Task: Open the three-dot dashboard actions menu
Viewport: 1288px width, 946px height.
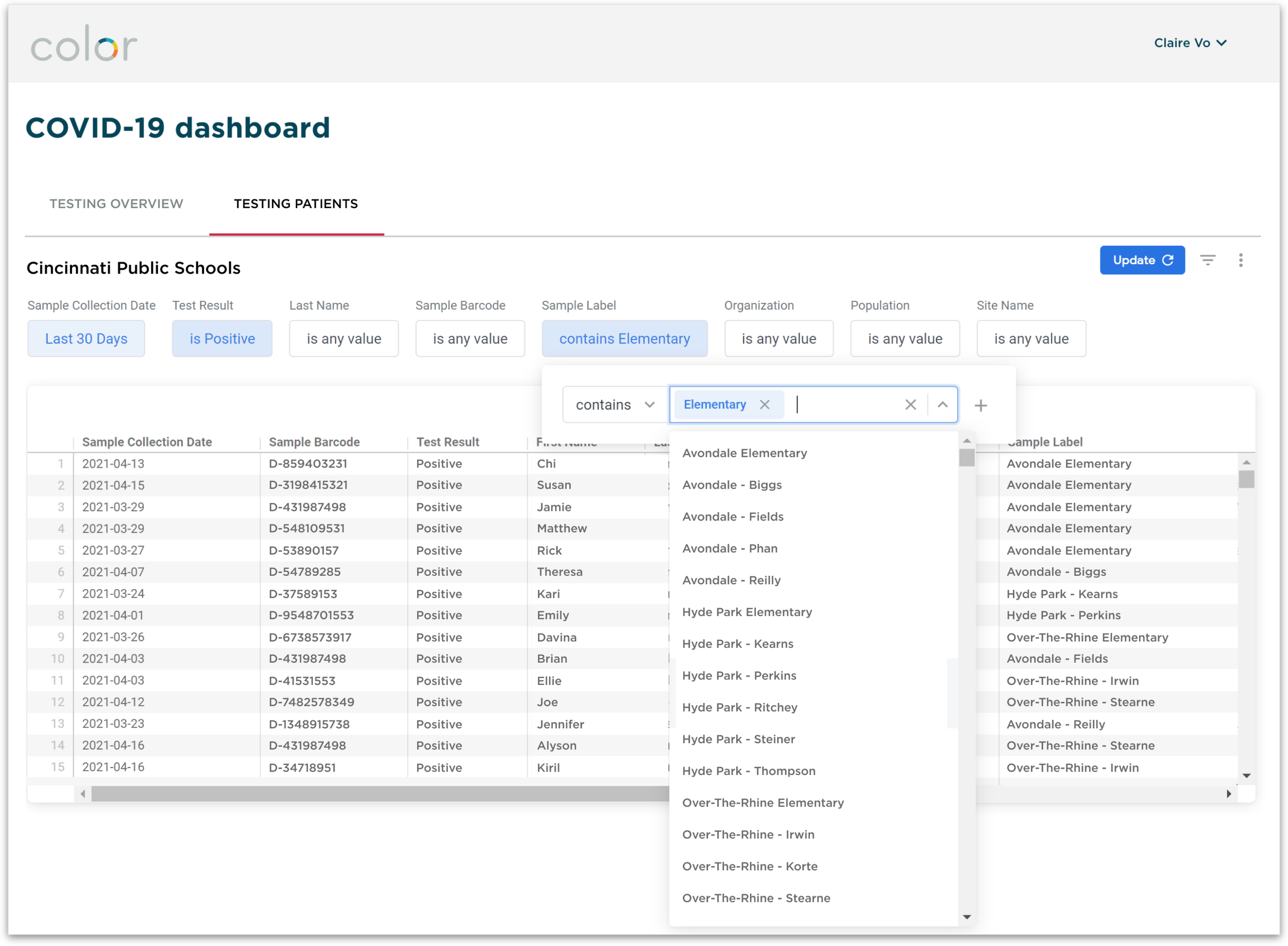Action: tap(1241, 260)
